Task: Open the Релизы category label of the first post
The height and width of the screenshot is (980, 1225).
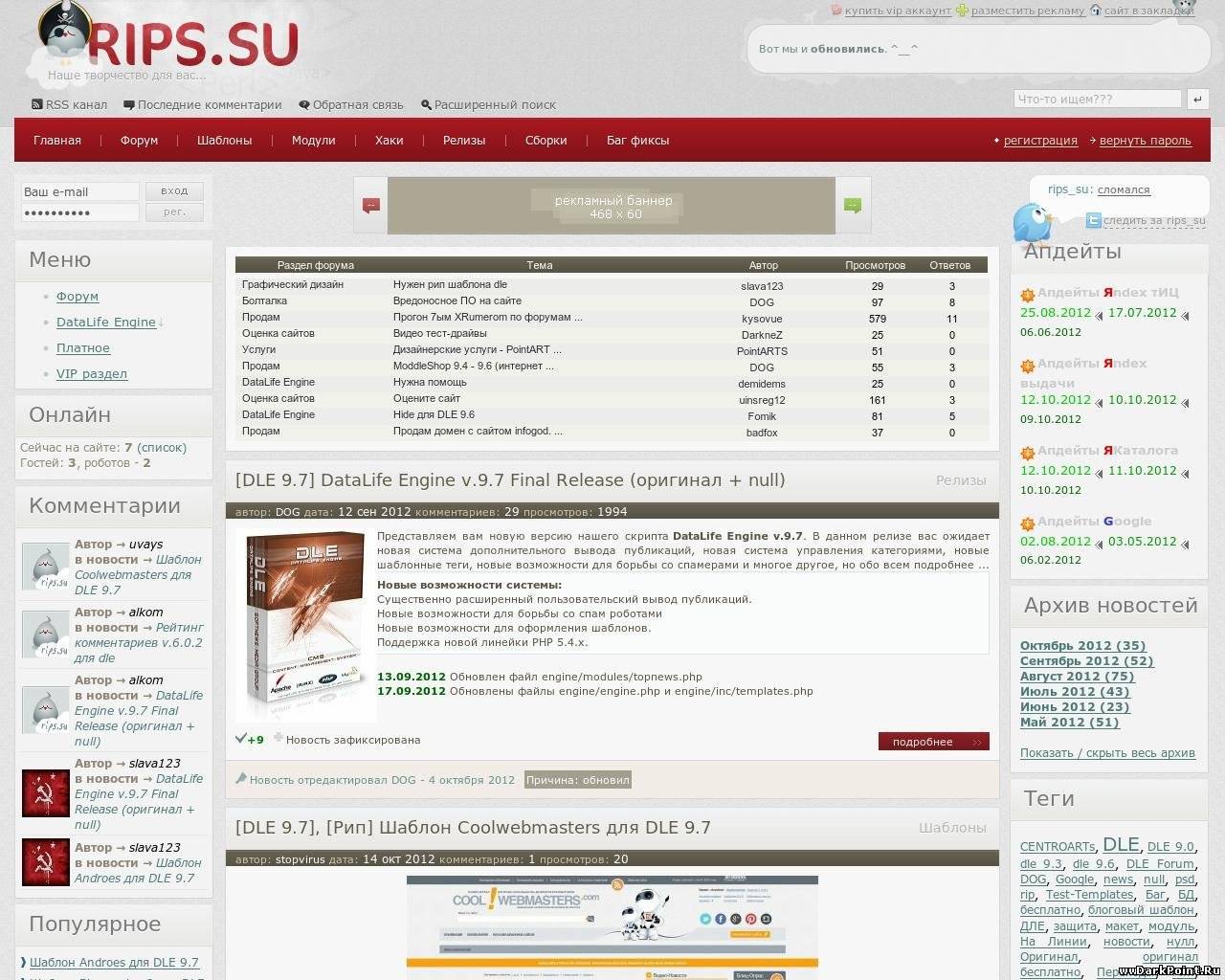Action: (961, 480)
